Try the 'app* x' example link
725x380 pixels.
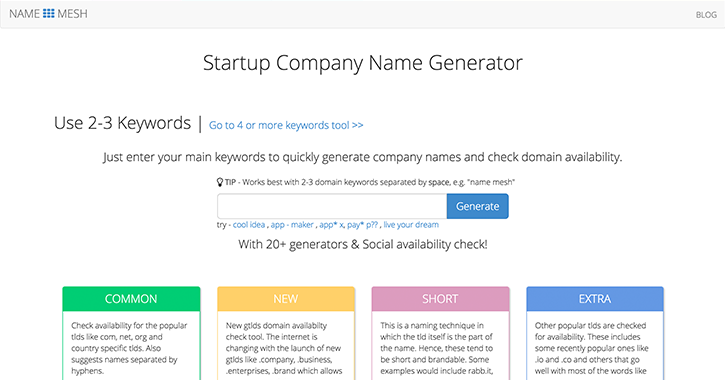click(x=331, y=225)
